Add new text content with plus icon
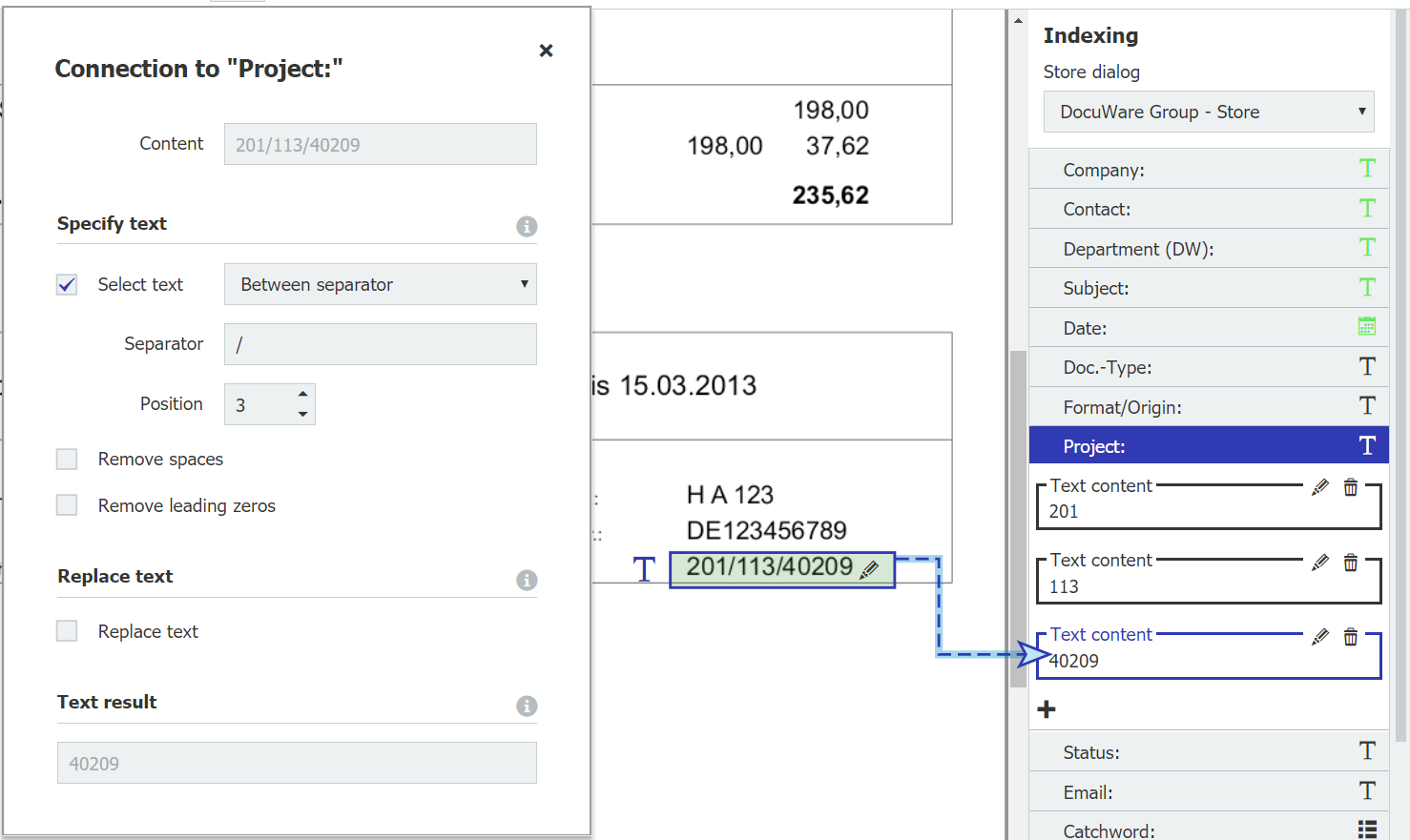The width and height of the screenshot is (1410, 840). click(x=1047, y=709)
